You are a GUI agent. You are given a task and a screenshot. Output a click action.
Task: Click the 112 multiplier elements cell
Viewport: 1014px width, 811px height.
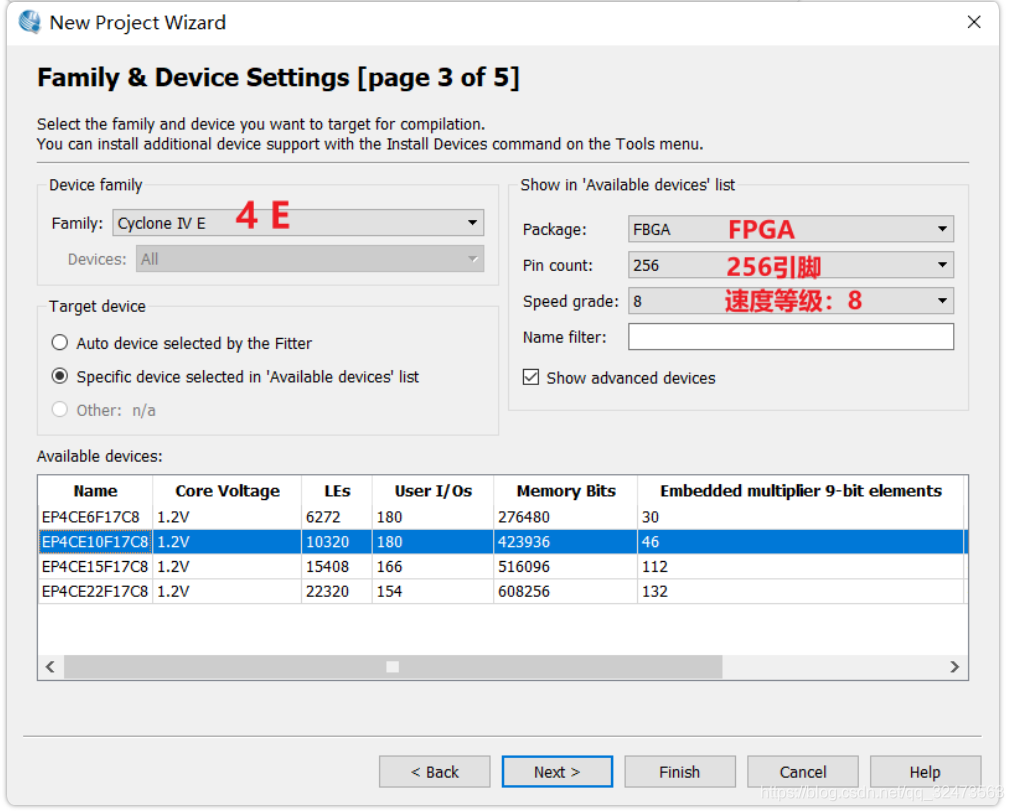click(801, 567)
